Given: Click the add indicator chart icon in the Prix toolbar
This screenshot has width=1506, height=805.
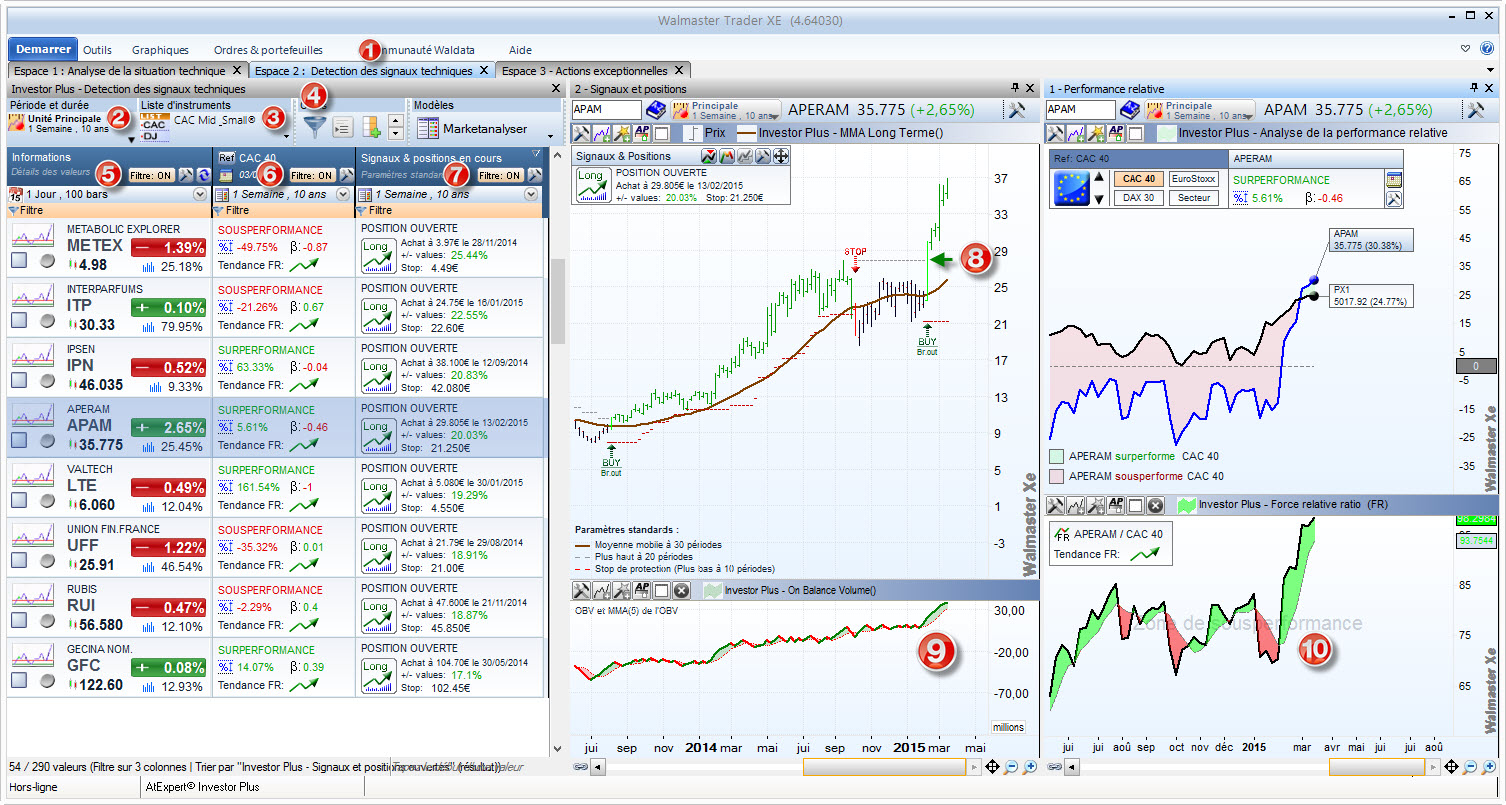Looking at the screenshot, I should (600, 132).
